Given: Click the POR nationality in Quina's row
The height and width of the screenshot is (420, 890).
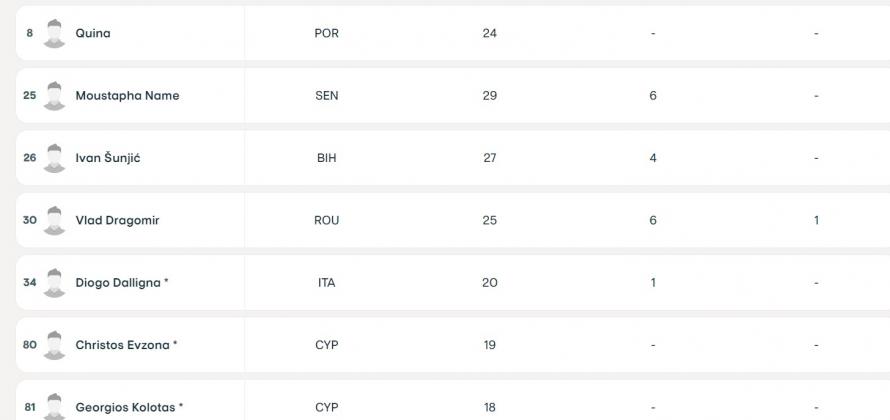Looking at the screenshot, I should click(326, 33).
